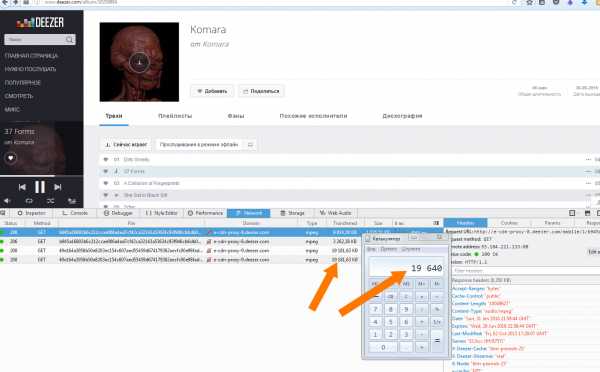Switch to the Console developer tool tab
The width and height of the screenshot is (600, 372).
[75, 213]
